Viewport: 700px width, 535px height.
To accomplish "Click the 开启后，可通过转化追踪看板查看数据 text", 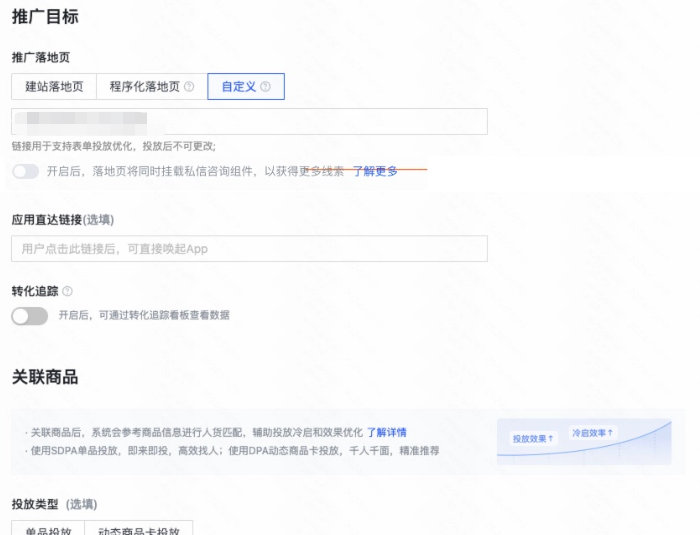I will tap(144, 315).
